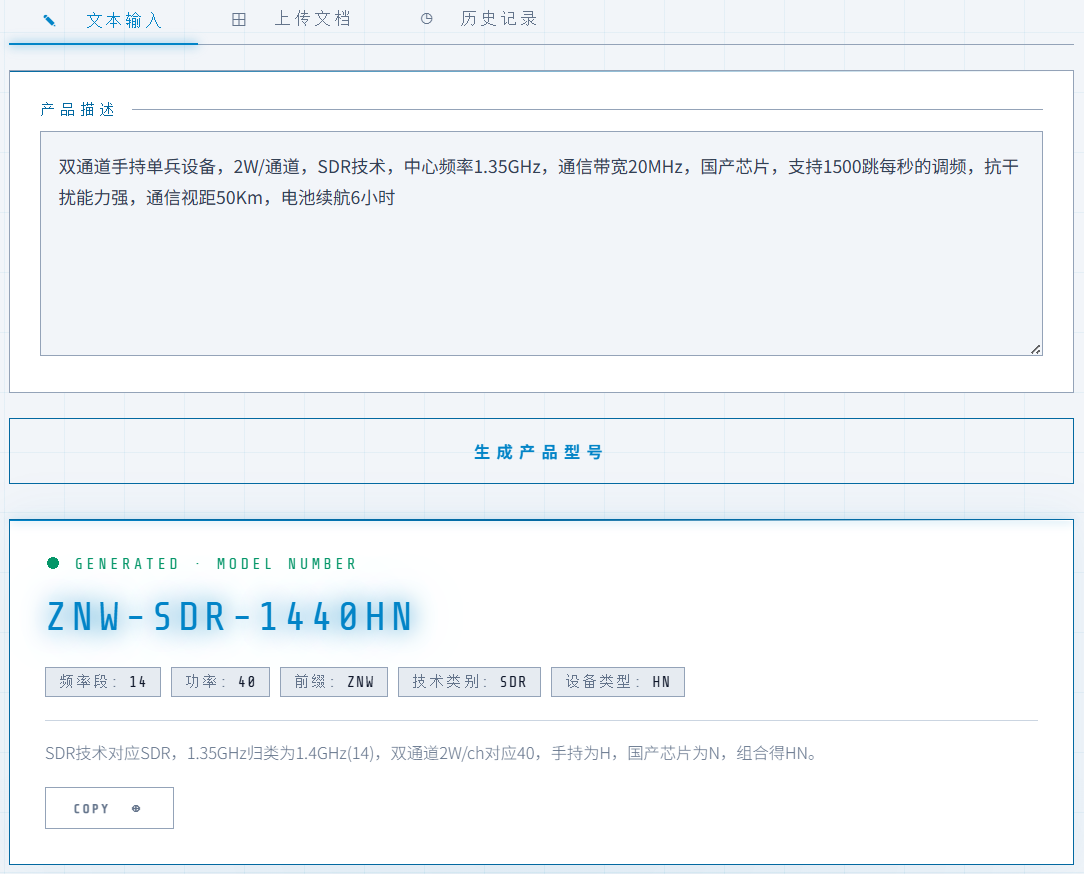Screen dimensions: 1084x874
Task: Click the green status dot by GENERATED
Action: point(53,563)
